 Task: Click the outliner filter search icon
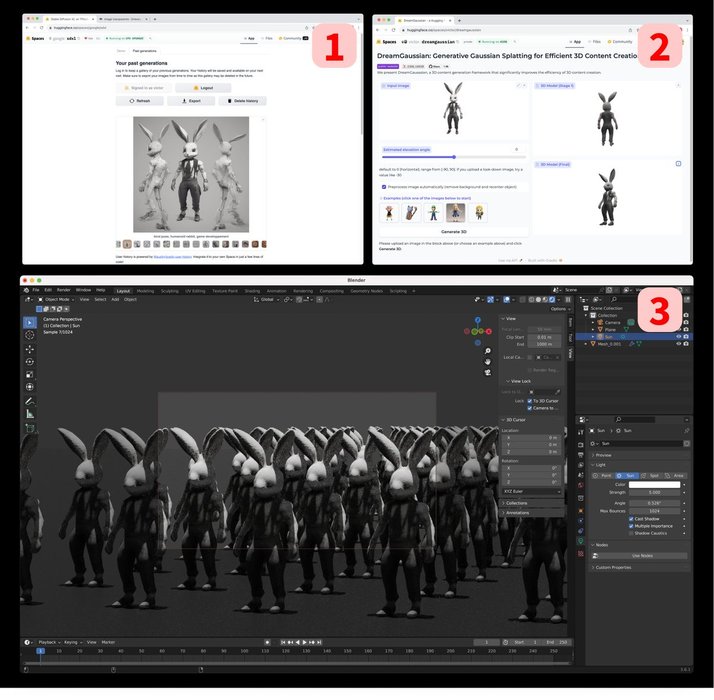click(614, 299)
